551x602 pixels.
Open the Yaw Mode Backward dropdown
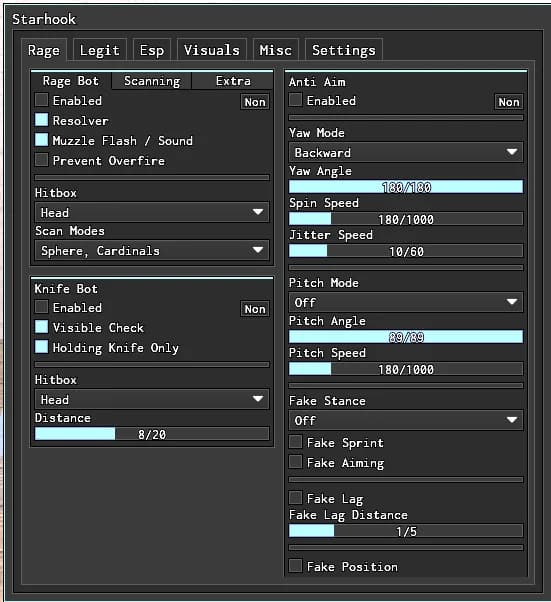point(406,152)
